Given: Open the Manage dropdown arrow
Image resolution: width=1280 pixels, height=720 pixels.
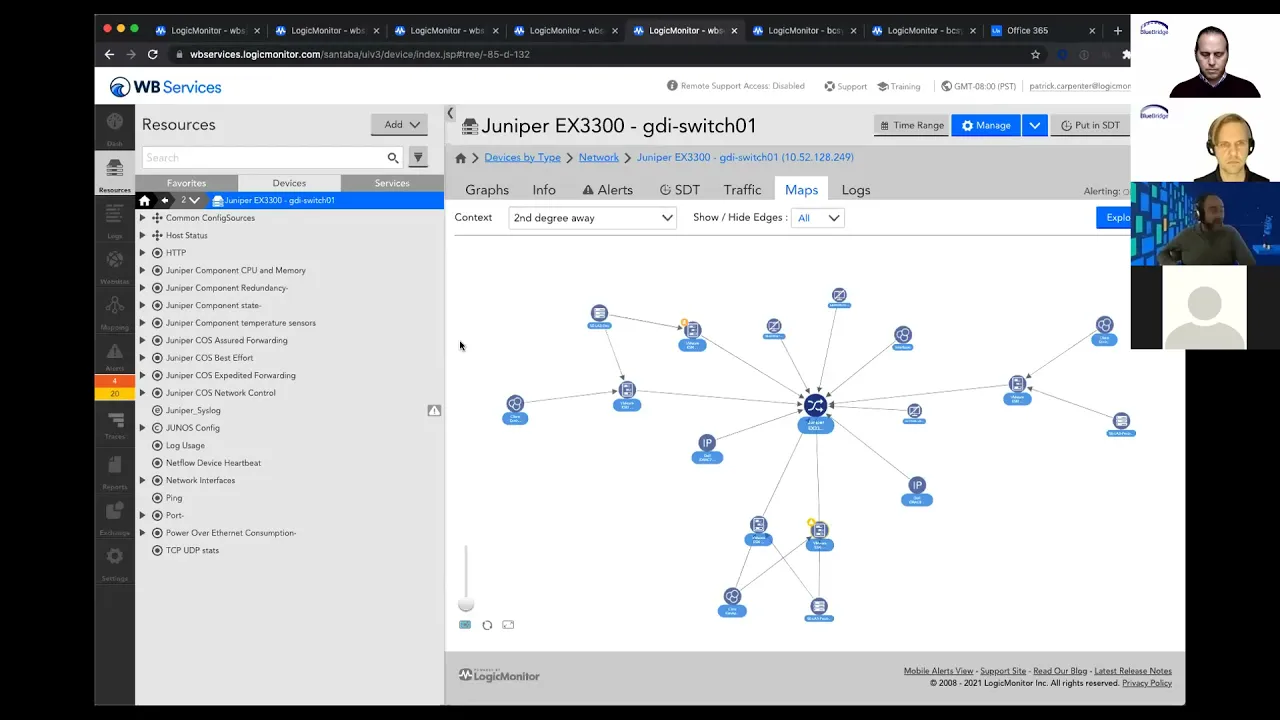Looking at the screenshot, I should tap(1035, 125).
